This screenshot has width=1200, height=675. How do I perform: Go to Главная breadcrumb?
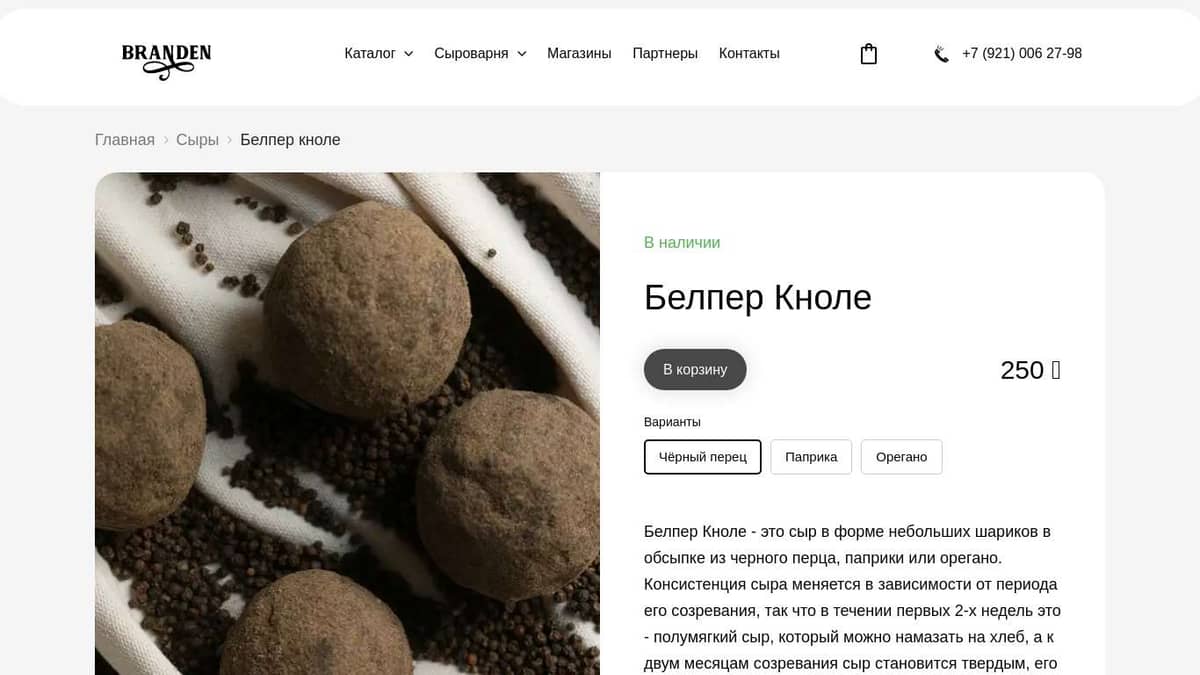point(125,140)
